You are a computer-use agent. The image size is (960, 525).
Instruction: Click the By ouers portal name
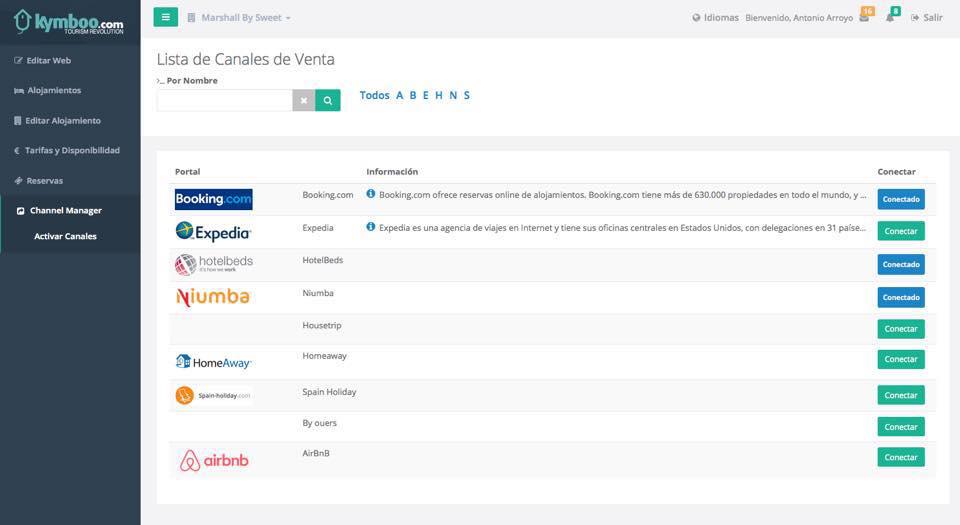pos(319,423)
